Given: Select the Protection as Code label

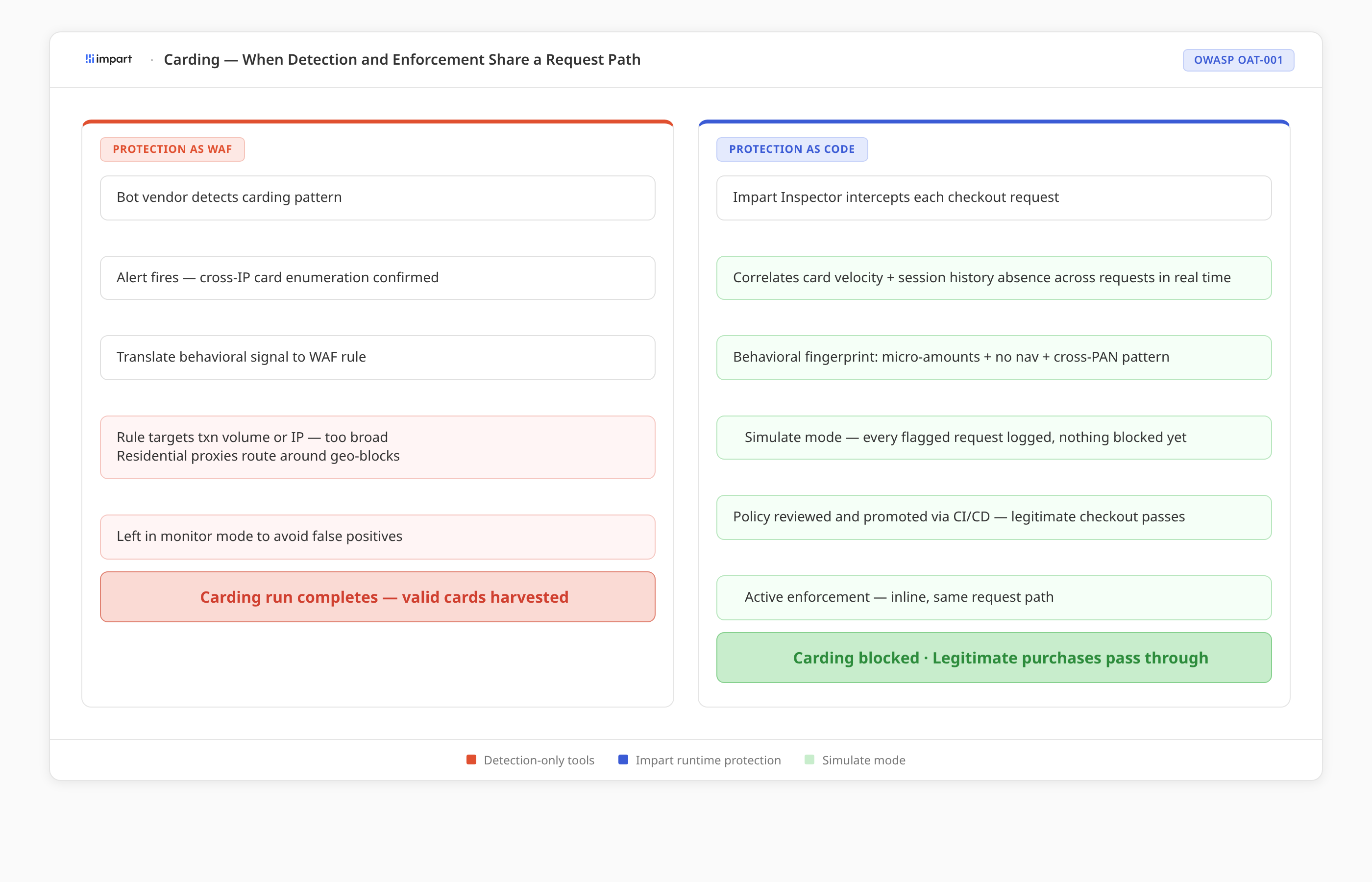Looking at the screenshot, I should pyautogui.click(x=791, y=149).
